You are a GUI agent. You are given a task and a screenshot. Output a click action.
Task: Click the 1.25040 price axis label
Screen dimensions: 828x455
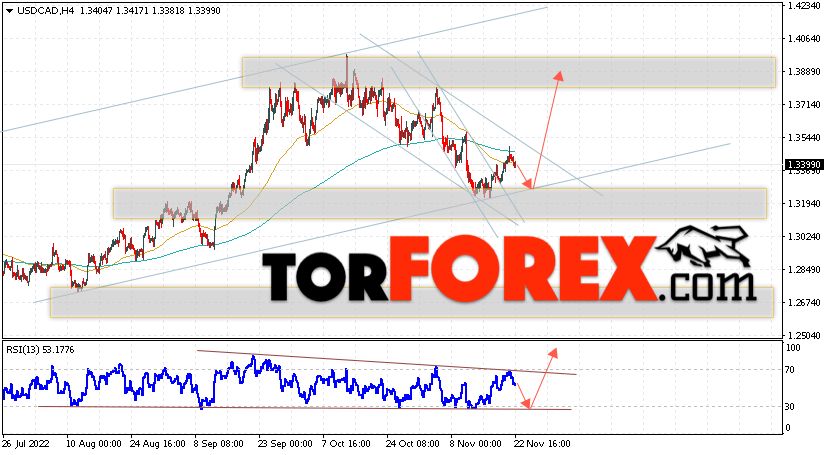(803, 336)
